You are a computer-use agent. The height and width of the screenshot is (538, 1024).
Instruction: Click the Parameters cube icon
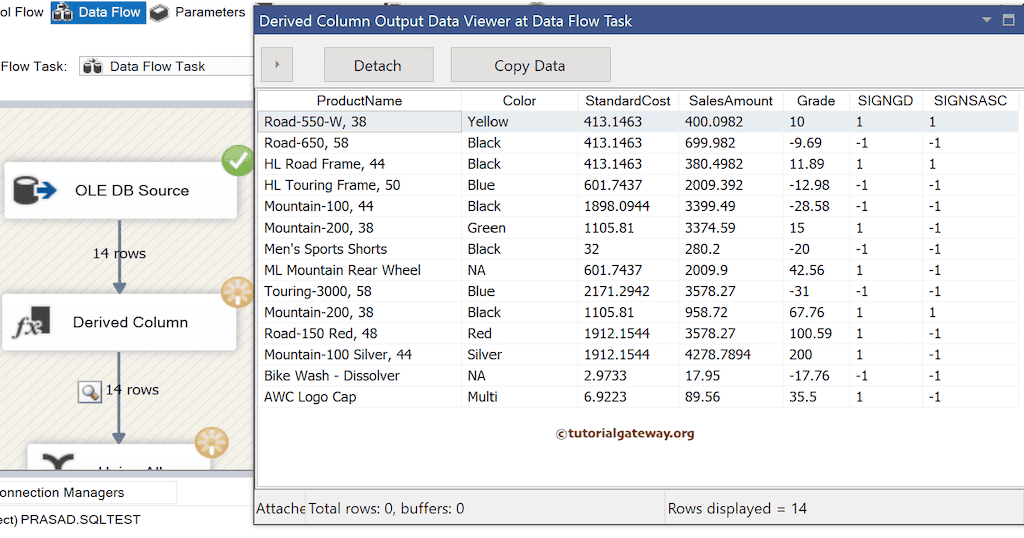coord(159,13)
